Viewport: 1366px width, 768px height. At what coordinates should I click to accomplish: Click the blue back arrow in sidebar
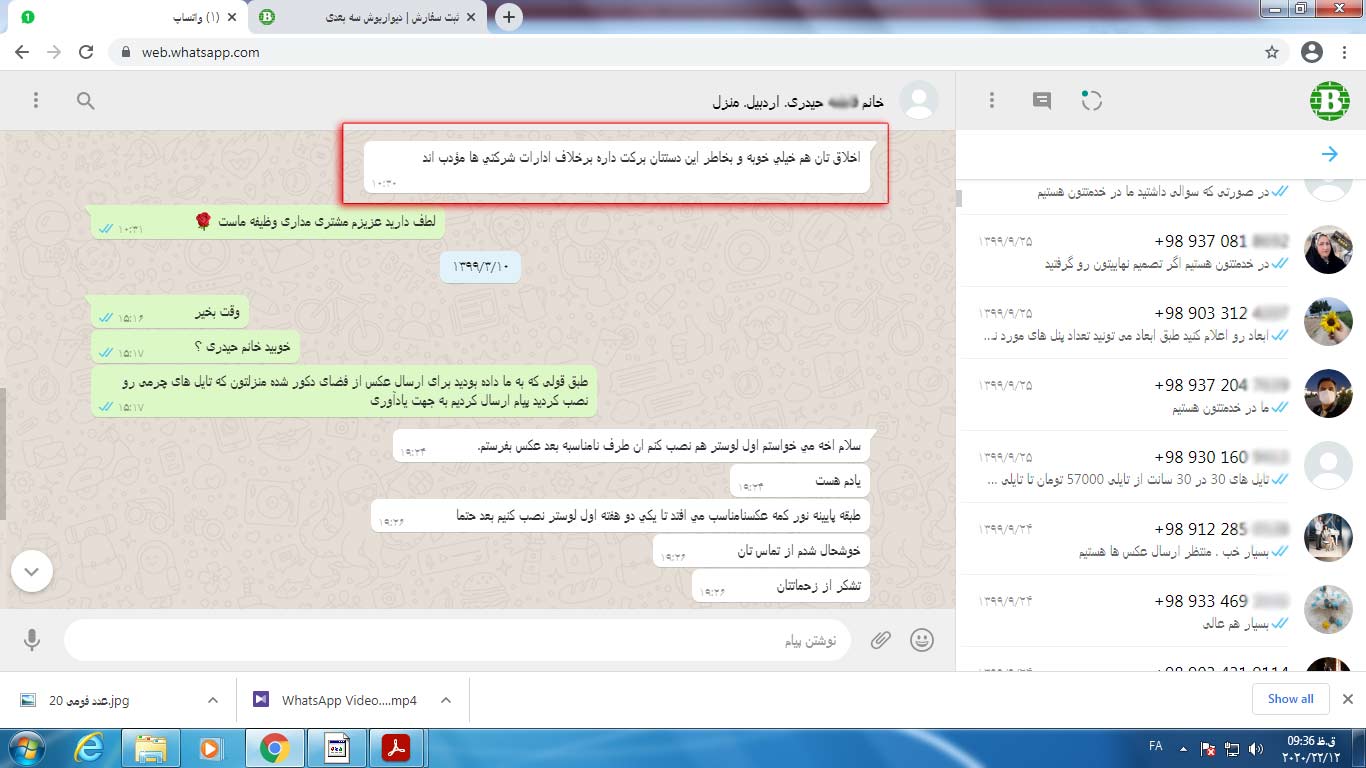point(1330,154)
